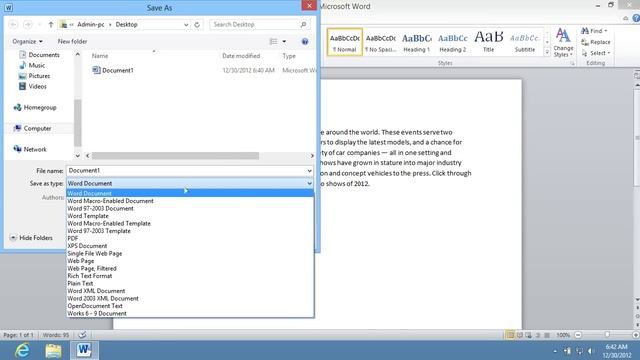Go forward in Save As dialog

coord(27,24)
